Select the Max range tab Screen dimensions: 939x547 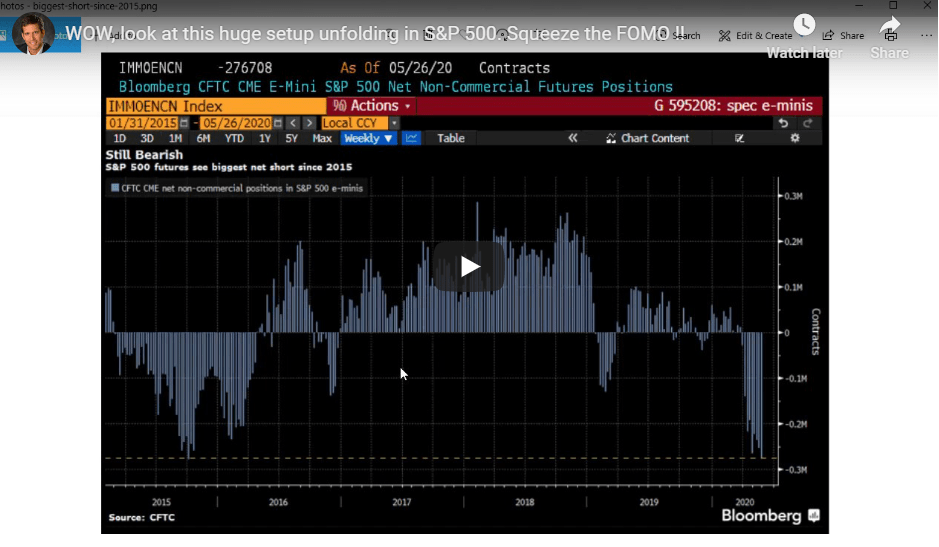[322, 138]
